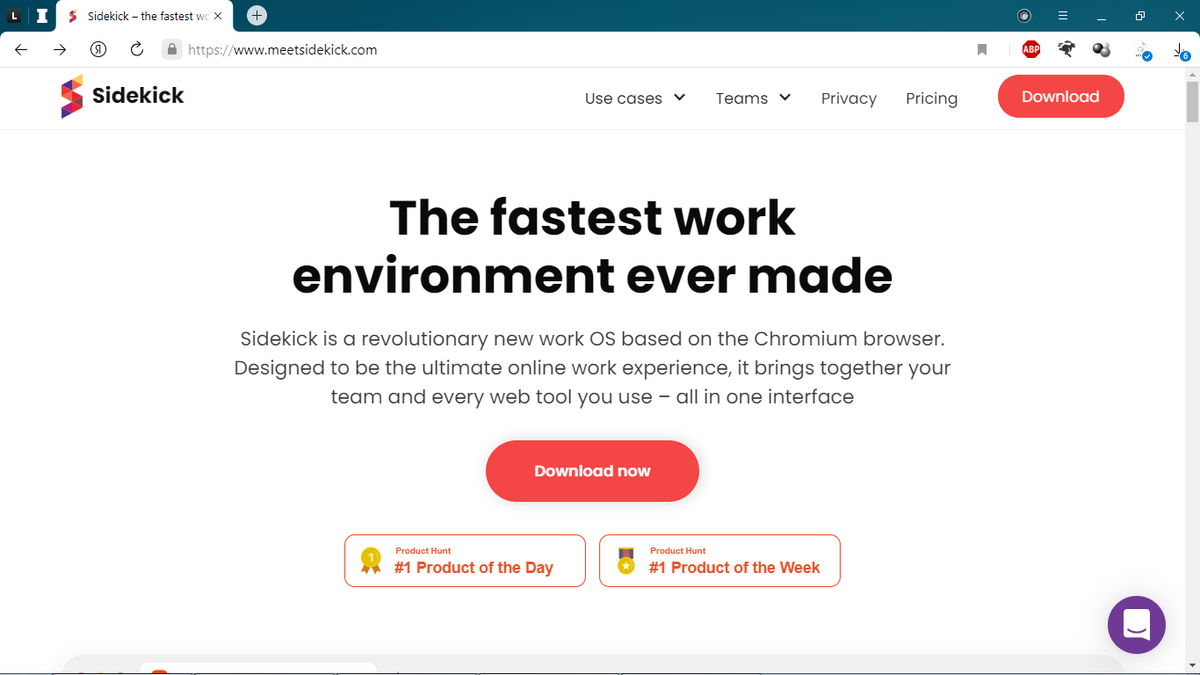This screenshot has height=675, width=1200.
Task: Click the scrollbar up arrow
Action: [x=1192, y=76]
